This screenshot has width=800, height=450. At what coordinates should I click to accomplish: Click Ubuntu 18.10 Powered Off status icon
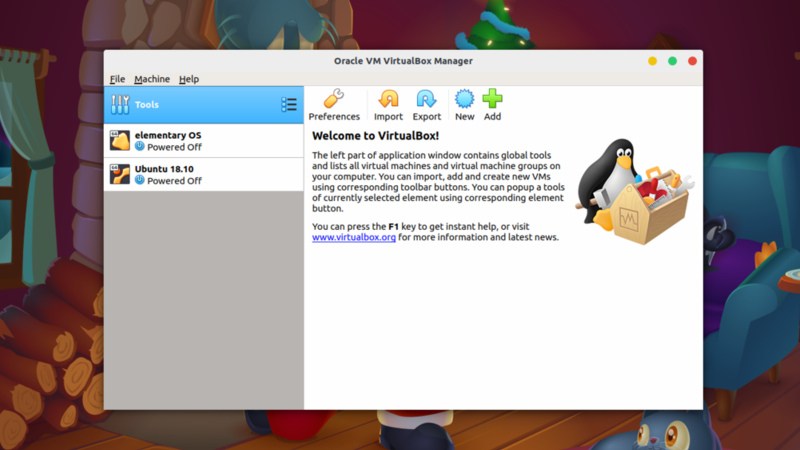(x=140, y=180)
